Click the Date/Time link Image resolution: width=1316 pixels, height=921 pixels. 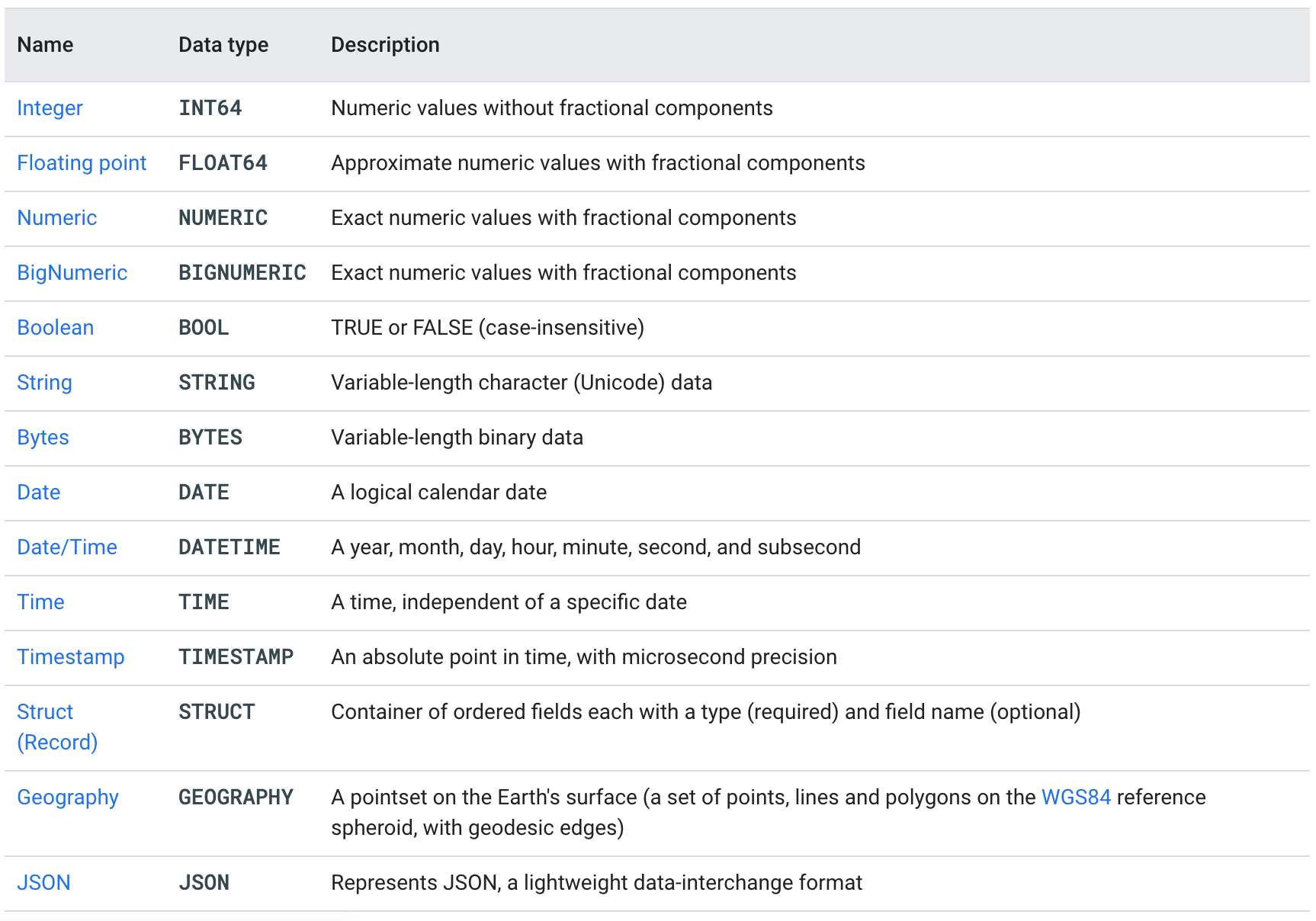click(x=67, y=547)
